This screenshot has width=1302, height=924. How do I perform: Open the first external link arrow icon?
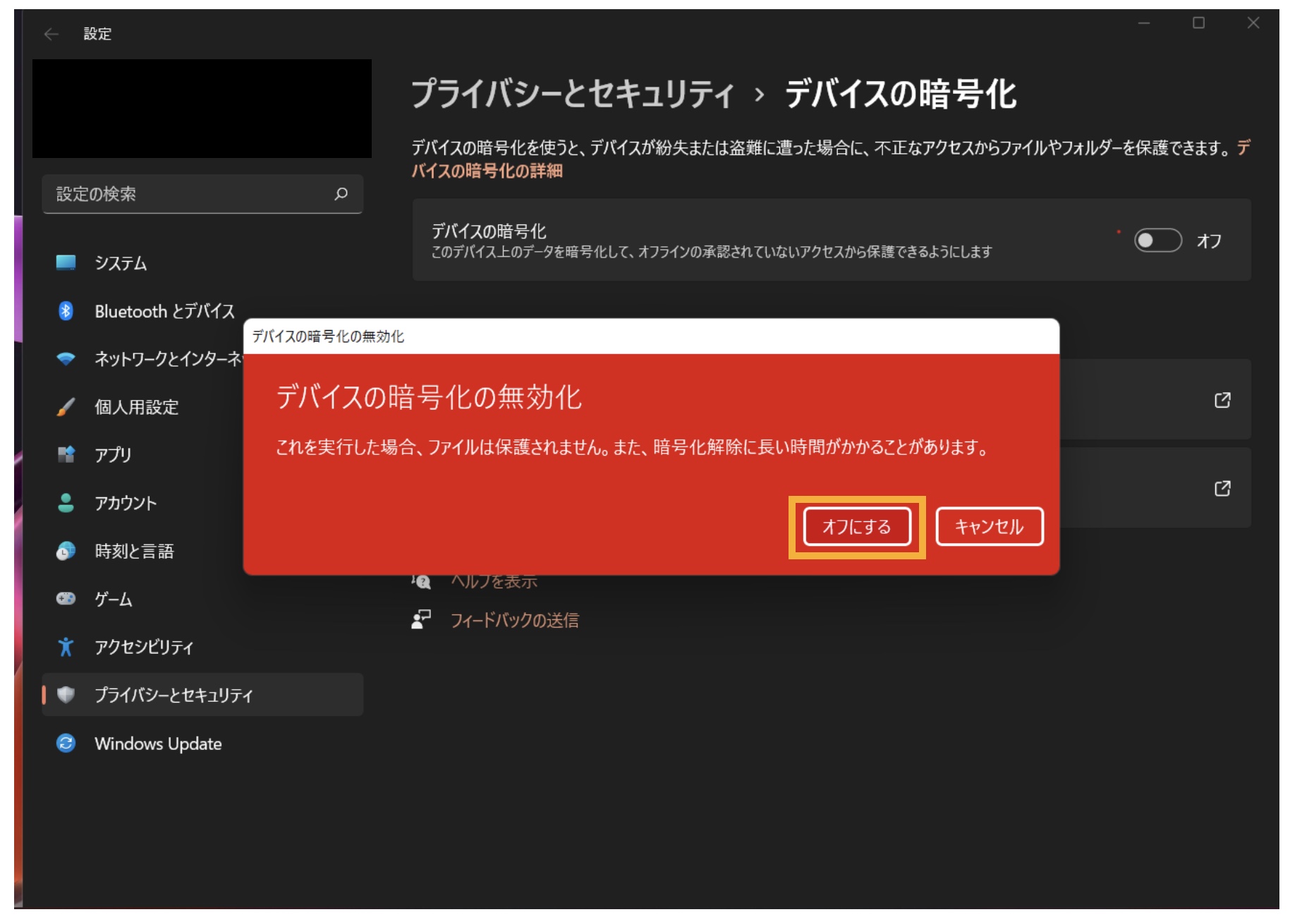(x=1222, y=400)
